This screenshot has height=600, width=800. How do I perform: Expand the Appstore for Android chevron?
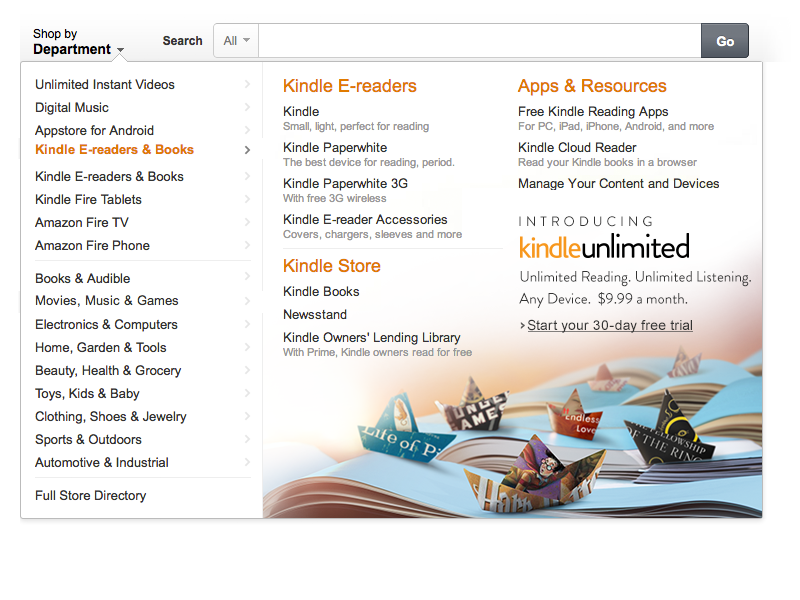(247, 130)
